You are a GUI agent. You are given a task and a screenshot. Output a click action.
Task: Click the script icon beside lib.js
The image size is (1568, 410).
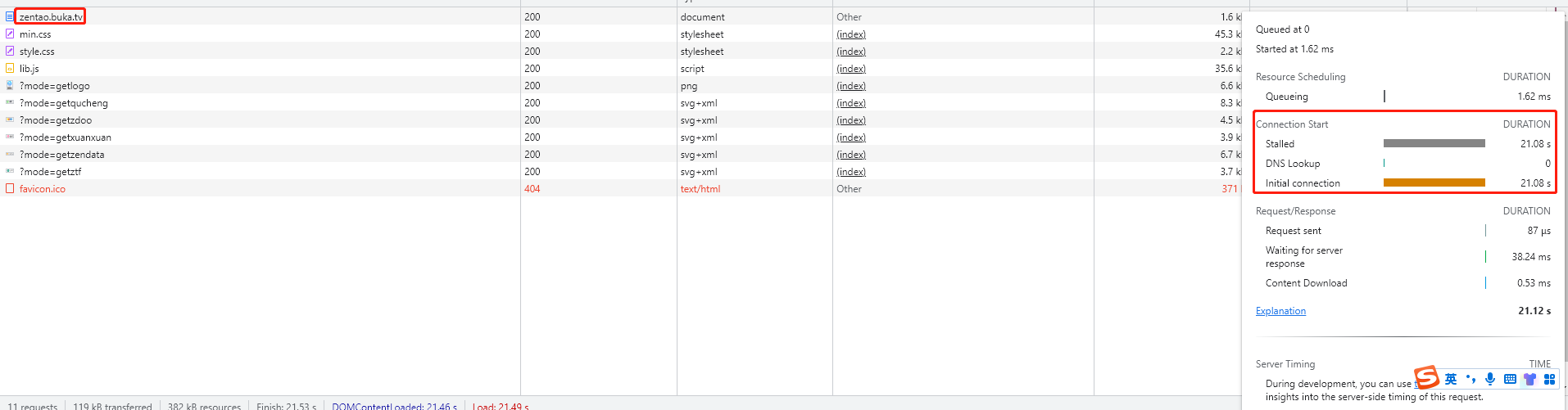(x=10, y=69)
